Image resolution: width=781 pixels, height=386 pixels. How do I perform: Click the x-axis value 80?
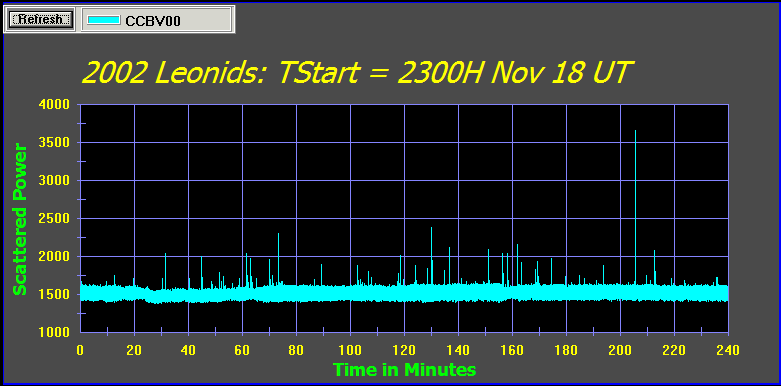(x=296, y=350)
